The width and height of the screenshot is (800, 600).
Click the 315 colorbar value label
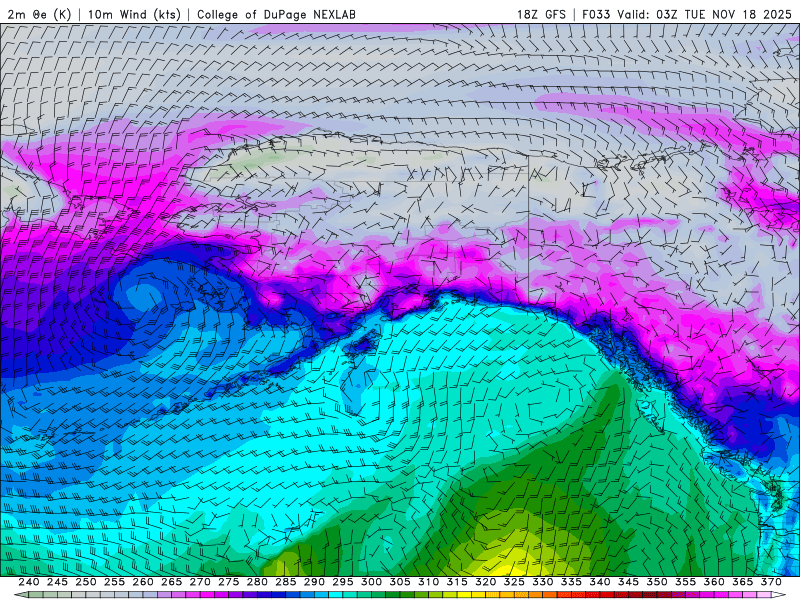click(457, 582)
